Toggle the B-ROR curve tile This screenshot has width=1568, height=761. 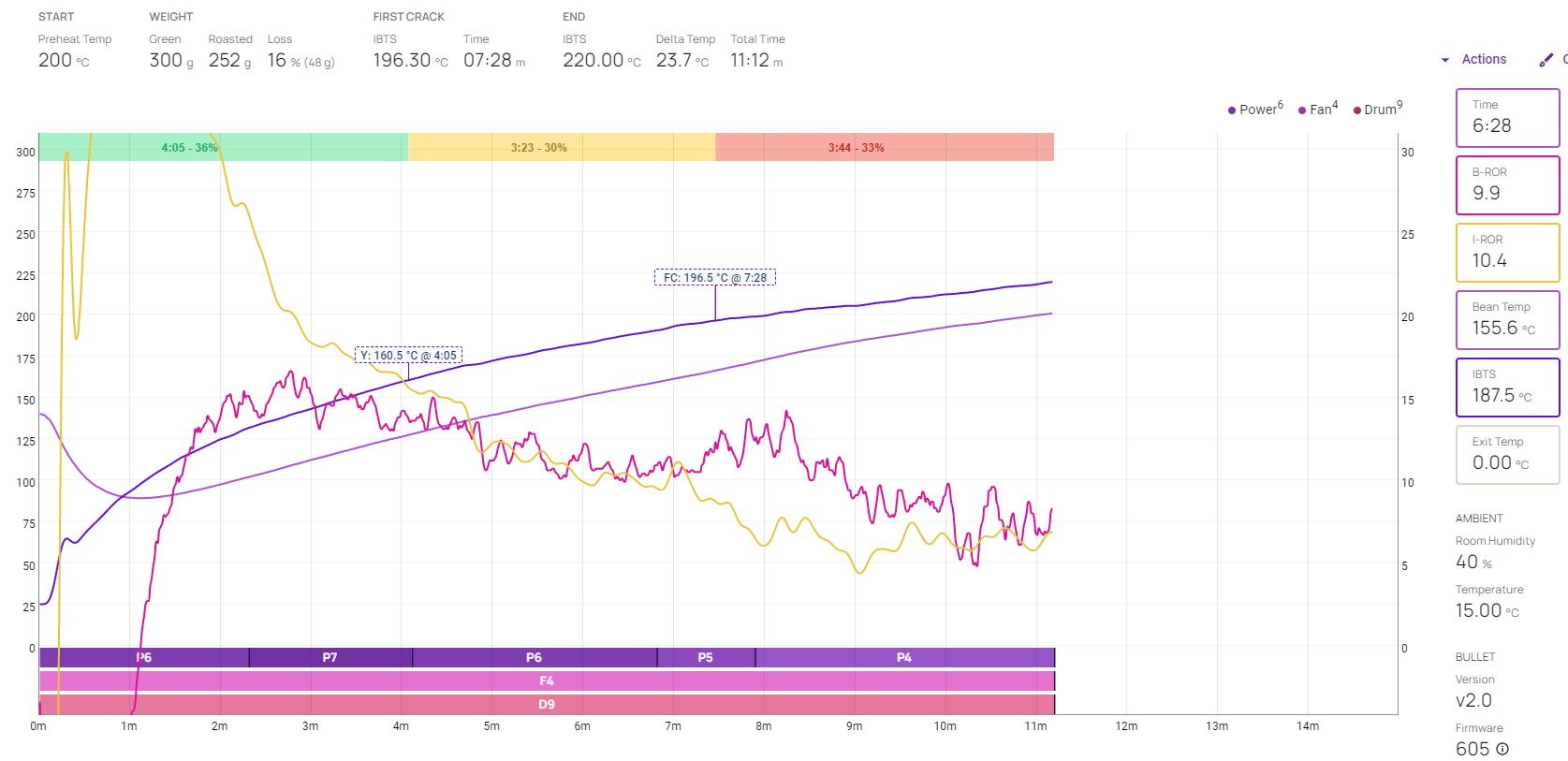tap(1507, 185)
